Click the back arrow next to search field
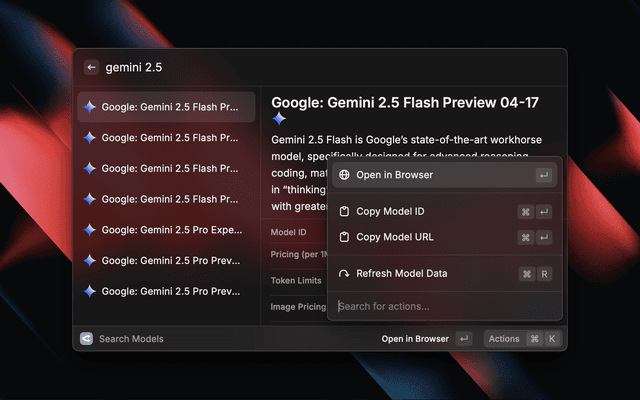Image resolution: width=640 pixels, height=400 pixels. pyautogui.click(x=91, y=67)
